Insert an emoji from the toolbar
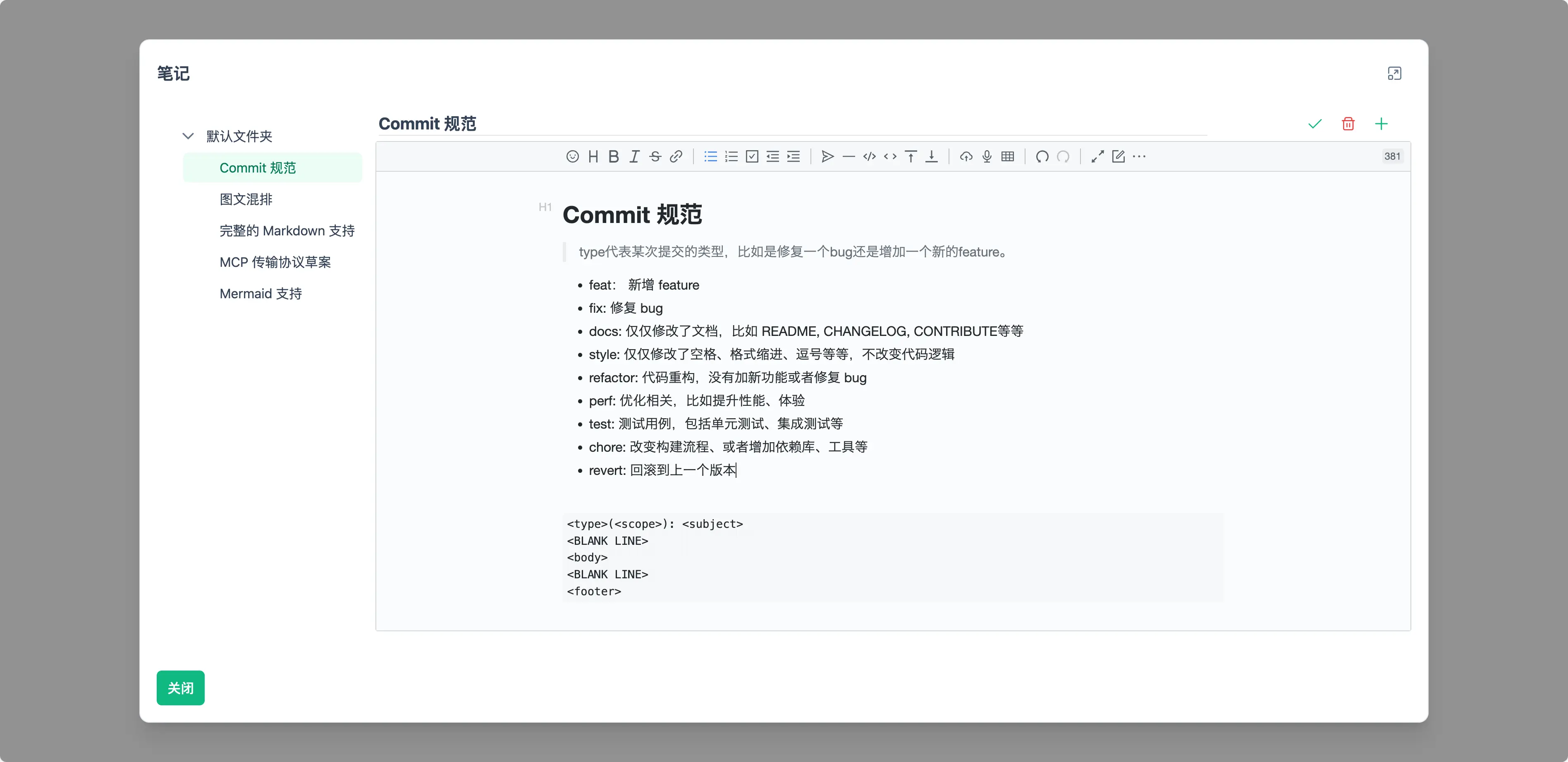 [x=572, y=156]
